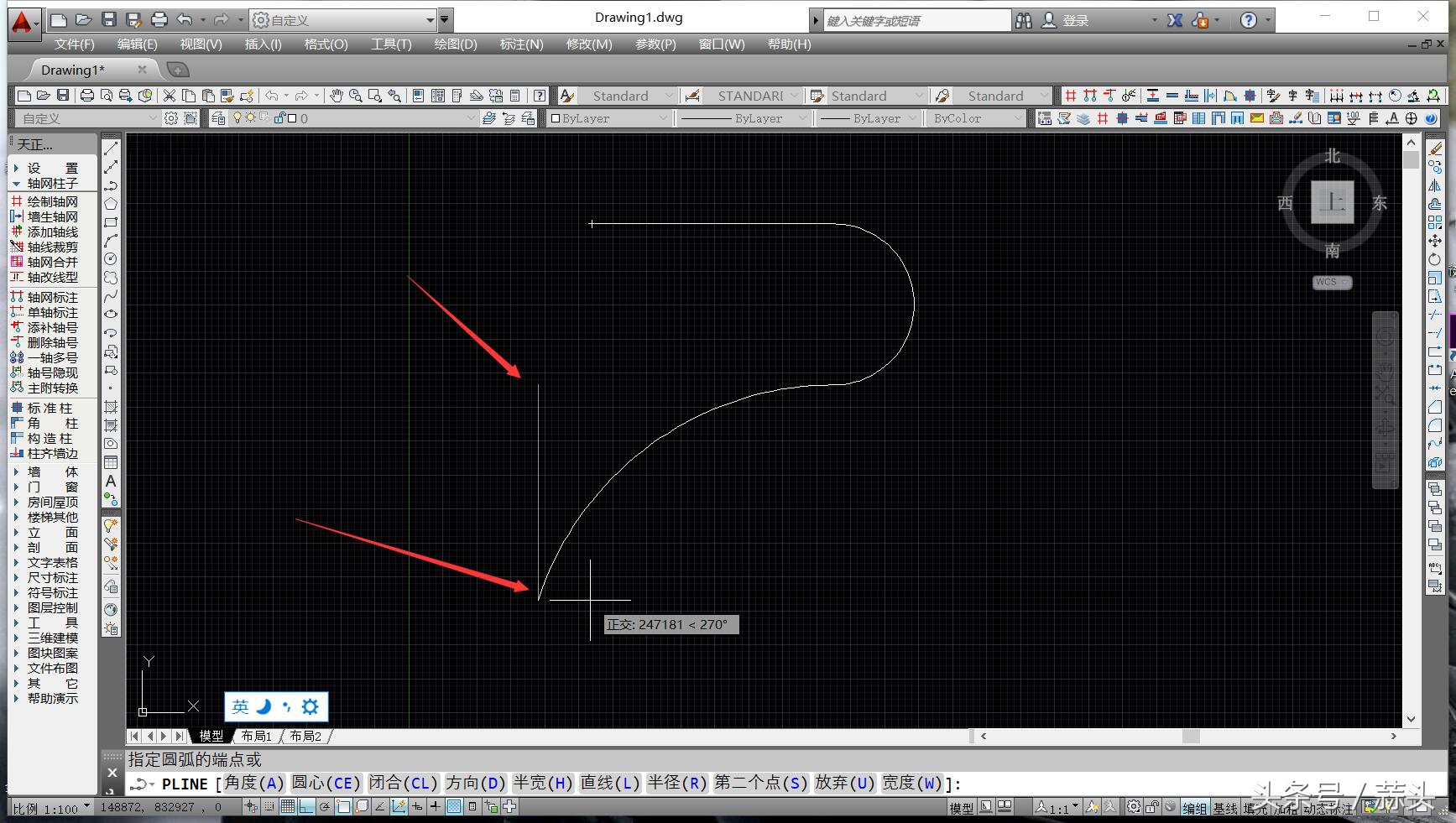Click the Pan hand tool icon
The width and height of the screenshot is (1456, 823).
tap(337, 96)
